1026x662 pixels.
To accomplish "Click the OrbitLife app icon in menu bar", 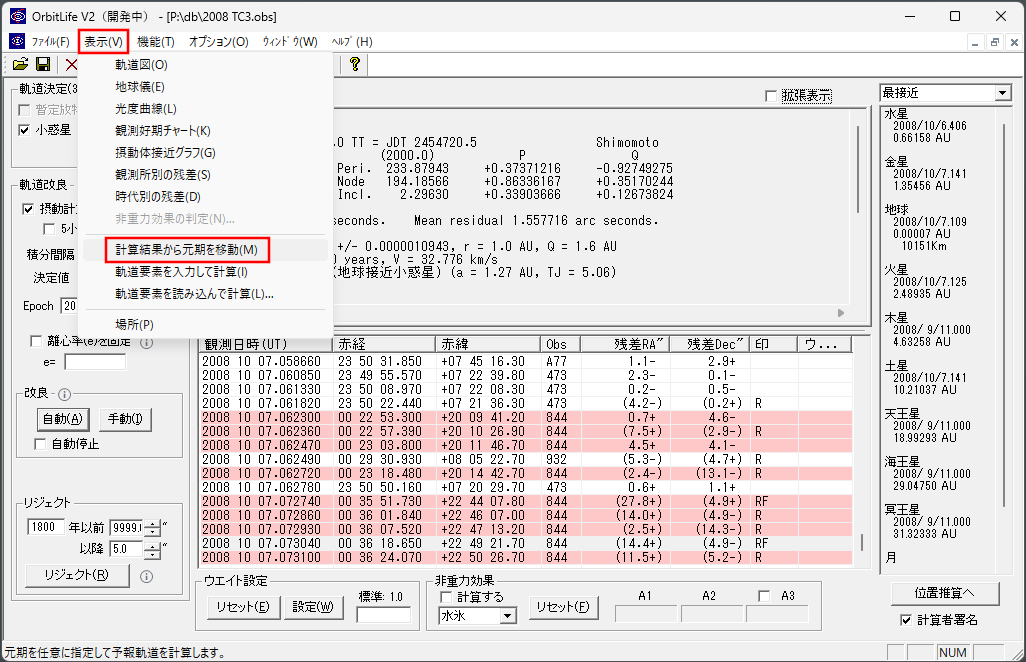I will [x=17, y=41].
